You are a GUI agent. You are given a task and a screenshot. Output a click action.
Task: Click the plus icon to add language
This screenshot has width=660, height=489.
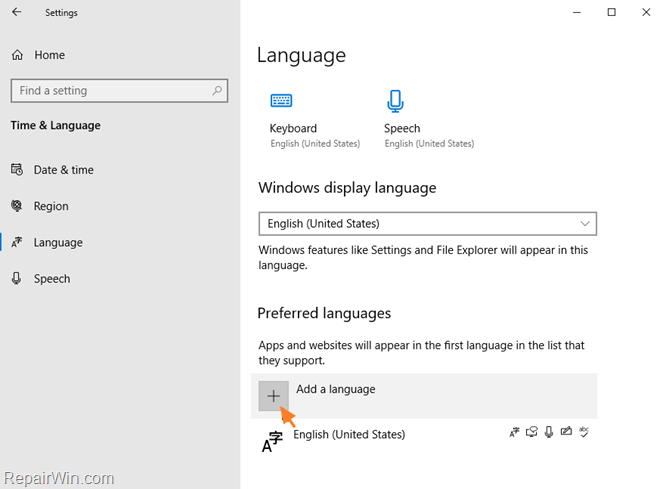(274, 396)
